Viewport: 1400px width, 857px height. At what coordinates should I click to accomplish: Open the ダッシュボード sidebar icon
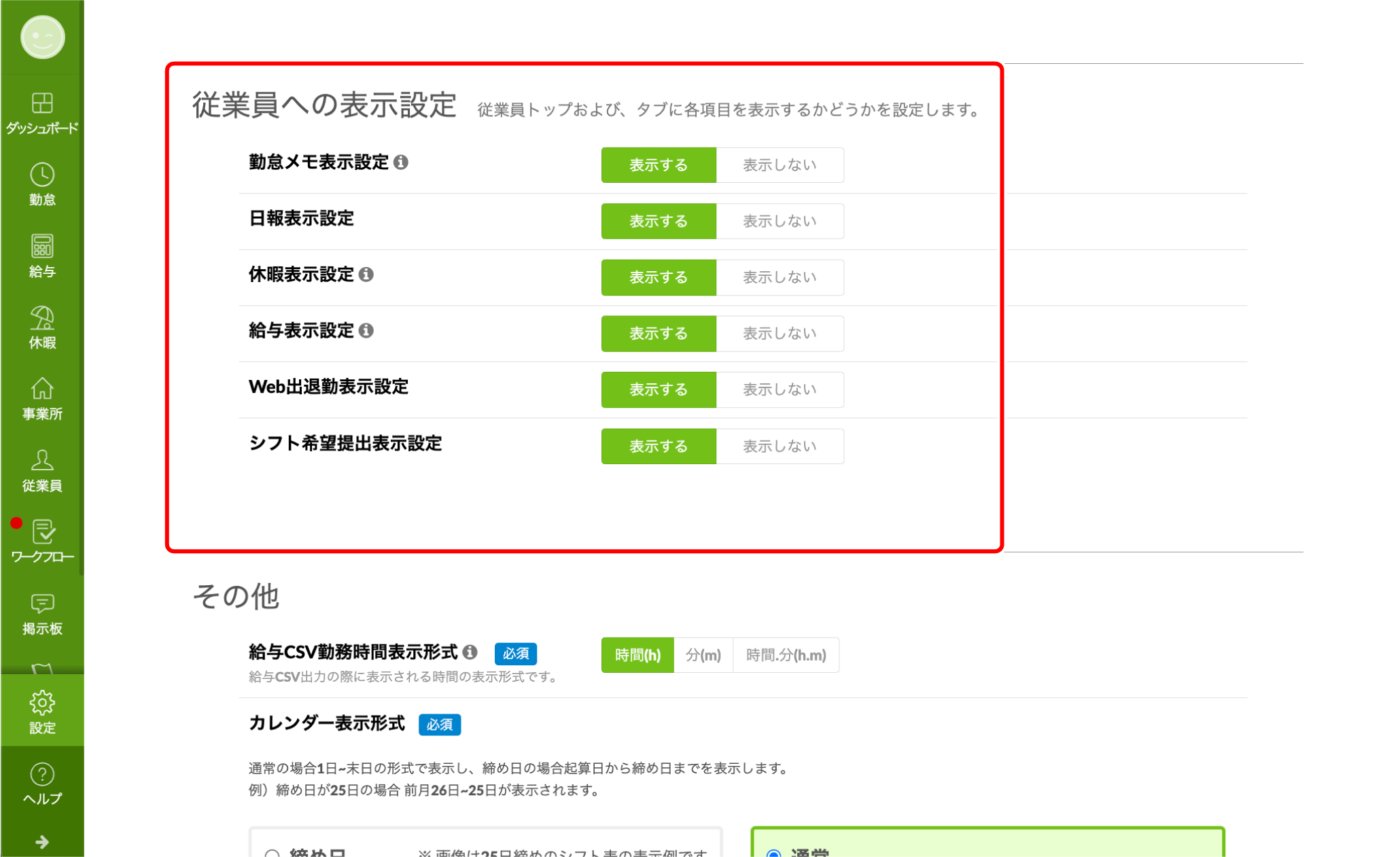coord(42,104)
